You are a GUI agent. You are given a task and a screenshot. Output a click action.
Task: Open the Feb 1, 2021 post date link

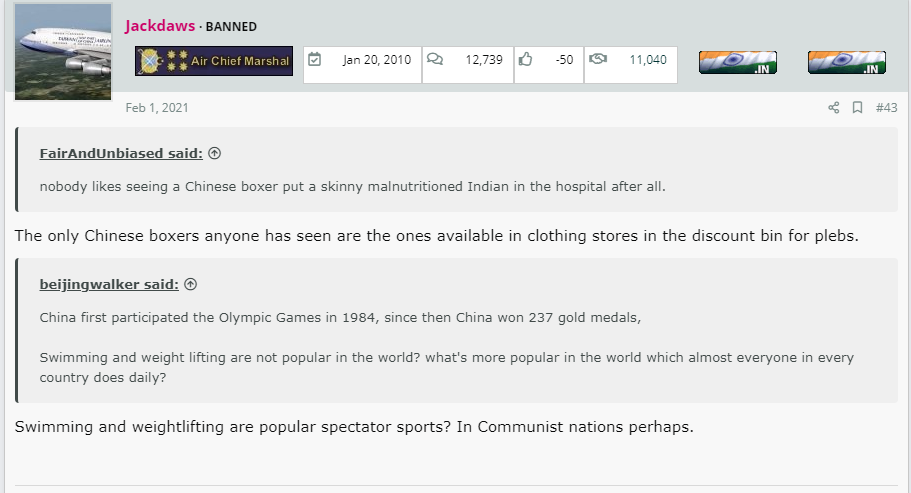pyautogui.click(x=157, y=107)
